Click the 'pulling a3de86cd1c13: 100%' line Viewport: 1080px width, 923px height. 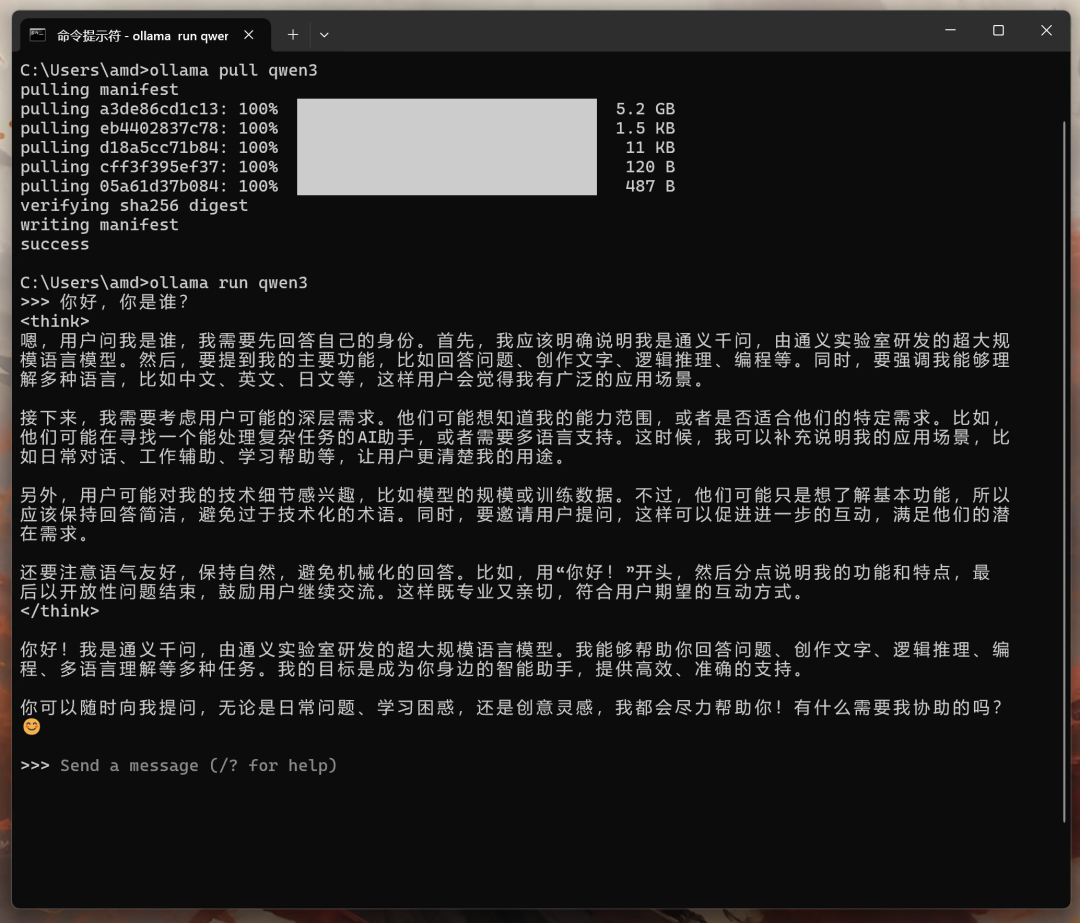pyautogui.click(x=149, y=109)
